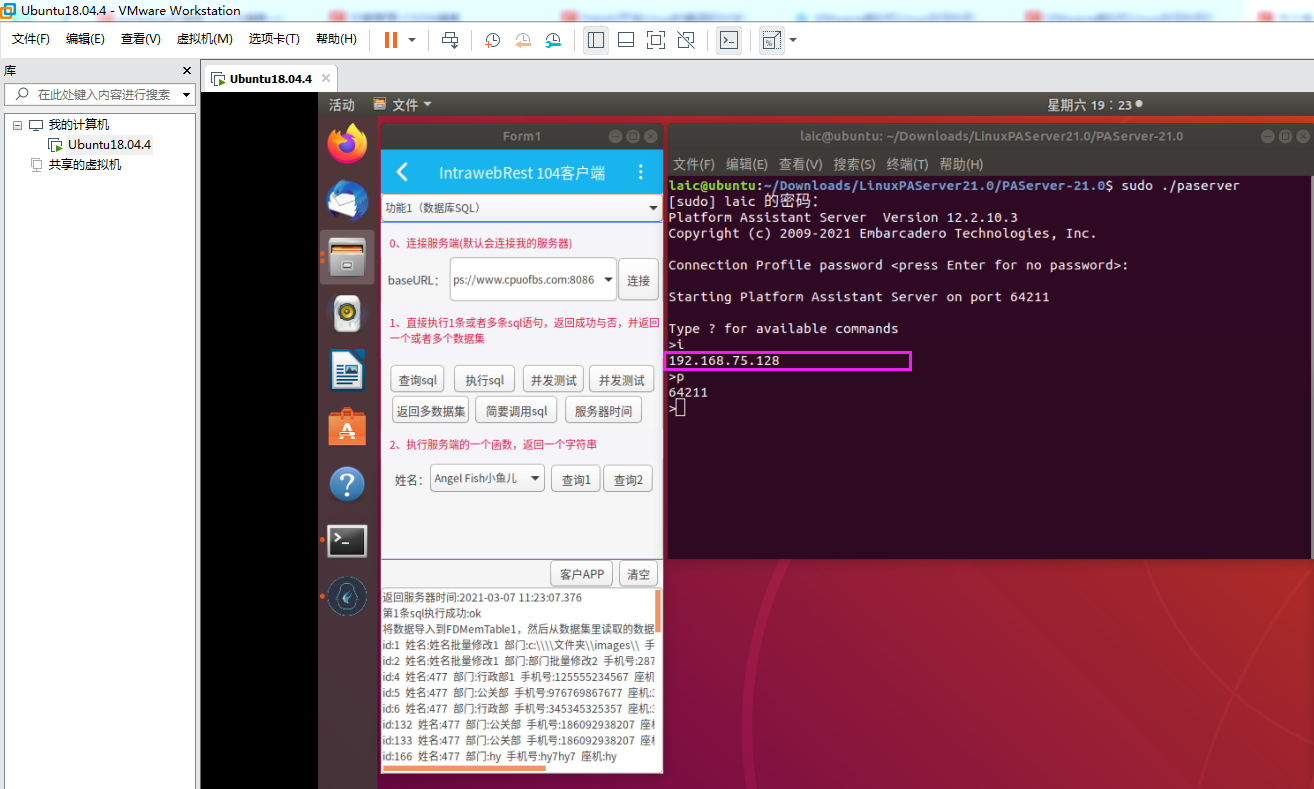
Task: Open Help question-mark dock icon
Action: pyautogui.click(x=347, y=485)
